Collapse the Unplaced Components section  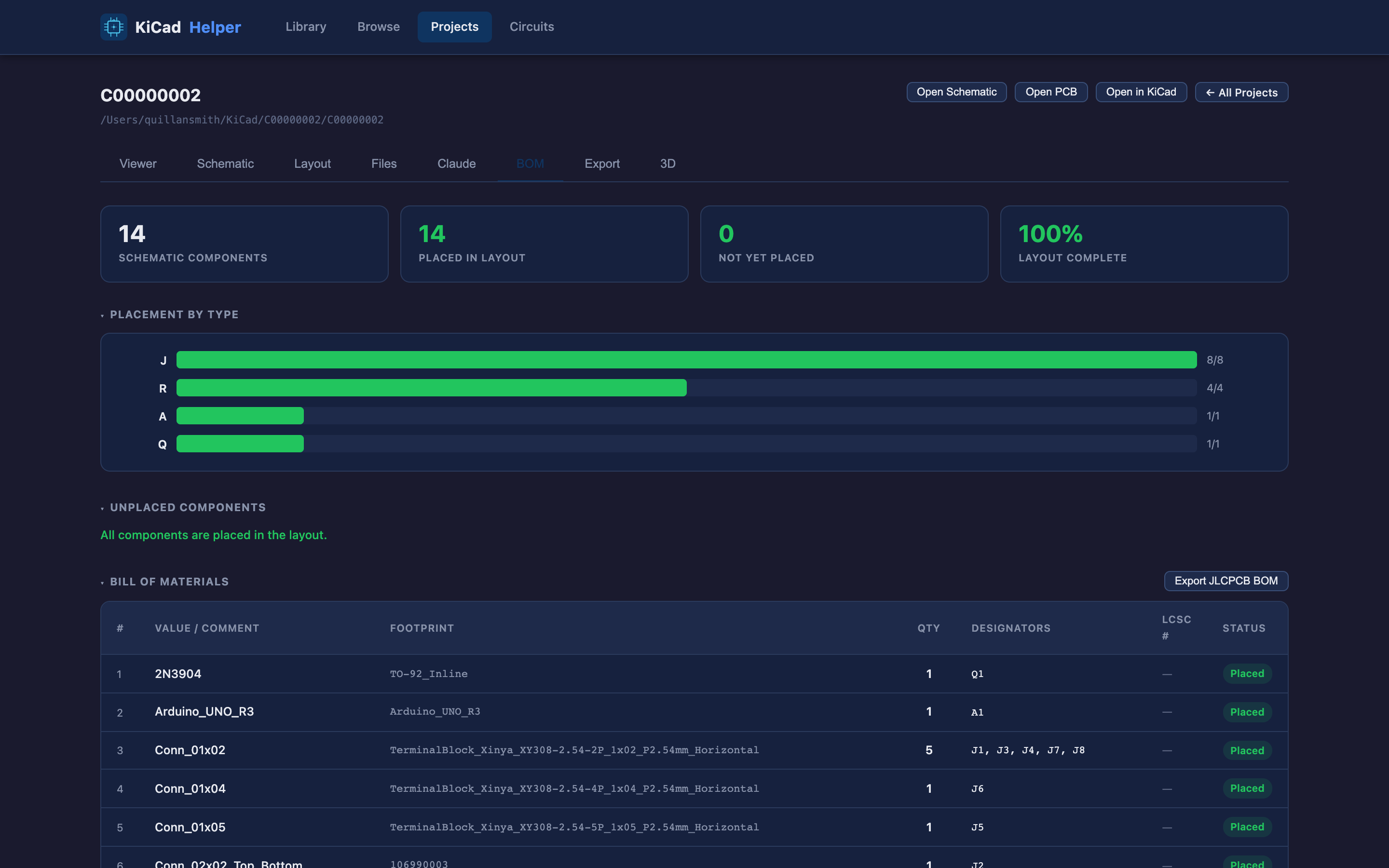[183, 507]
